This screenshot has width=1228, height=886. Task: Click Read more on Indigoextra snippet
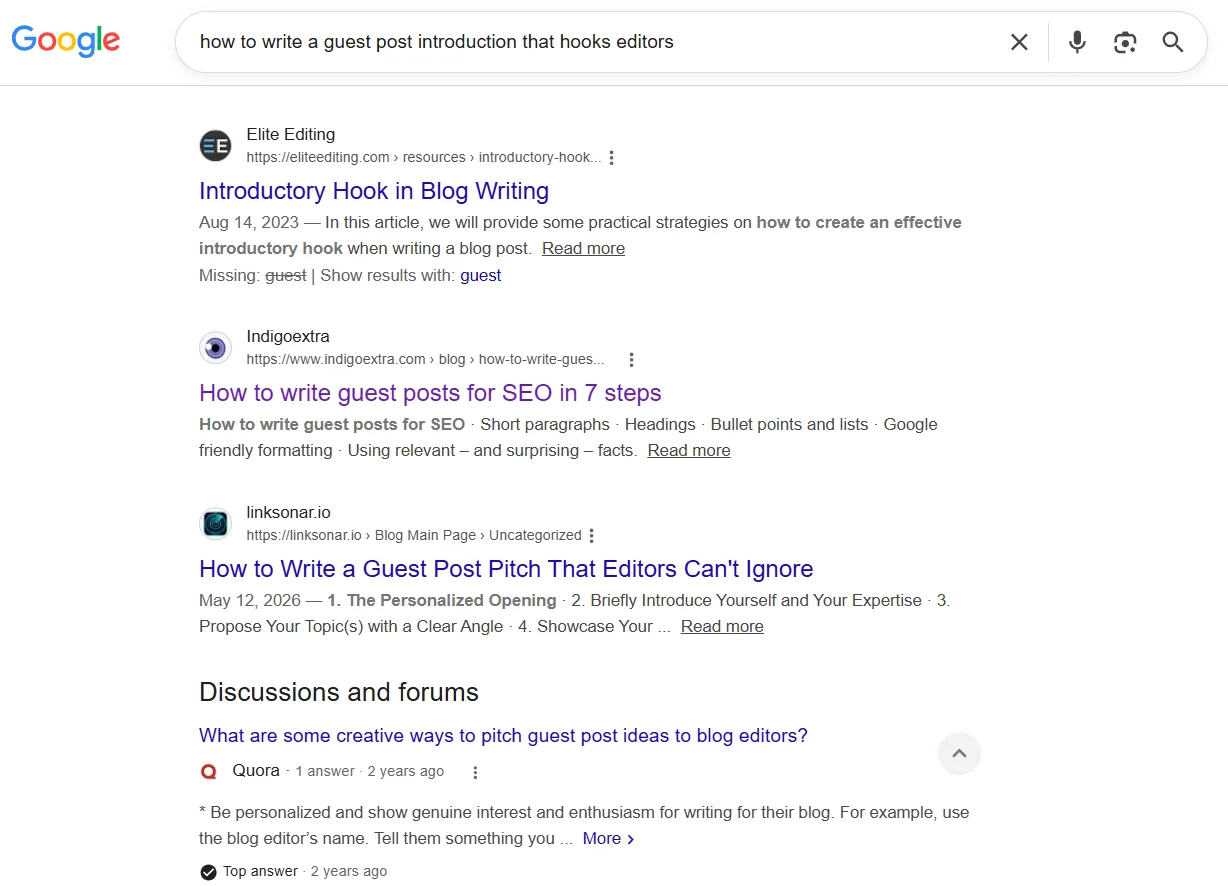[689, 450]
